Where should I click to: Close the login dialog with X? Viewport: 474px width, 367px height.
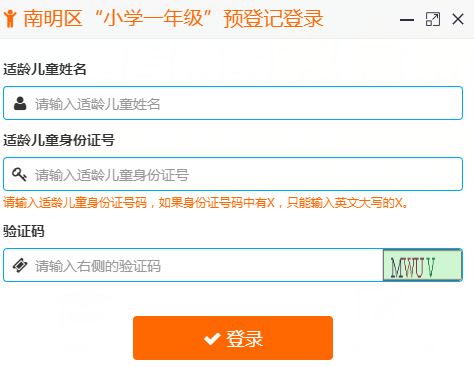point(458,19)
